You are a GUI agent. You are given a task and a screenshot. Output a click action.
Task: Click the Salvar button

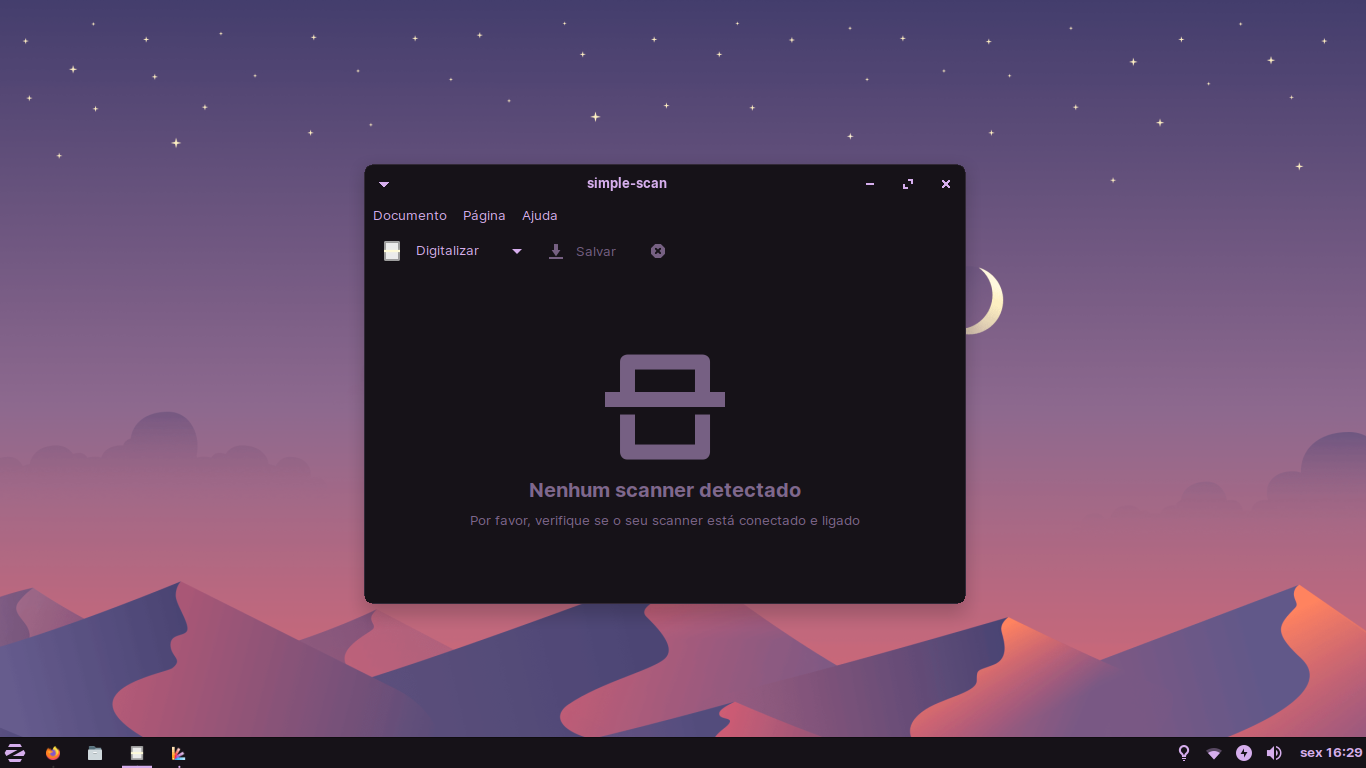[582, 252]
